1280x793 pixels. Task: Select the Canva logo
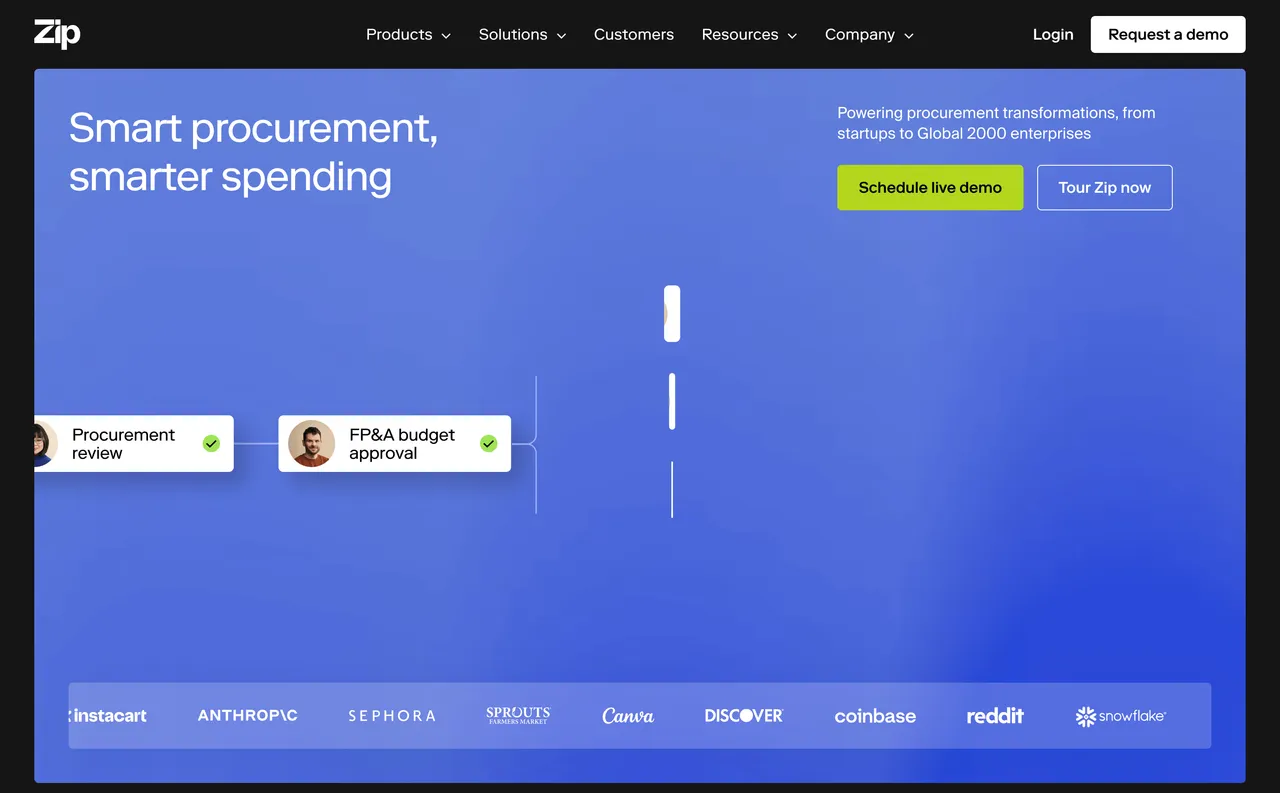tap(628, 715)
